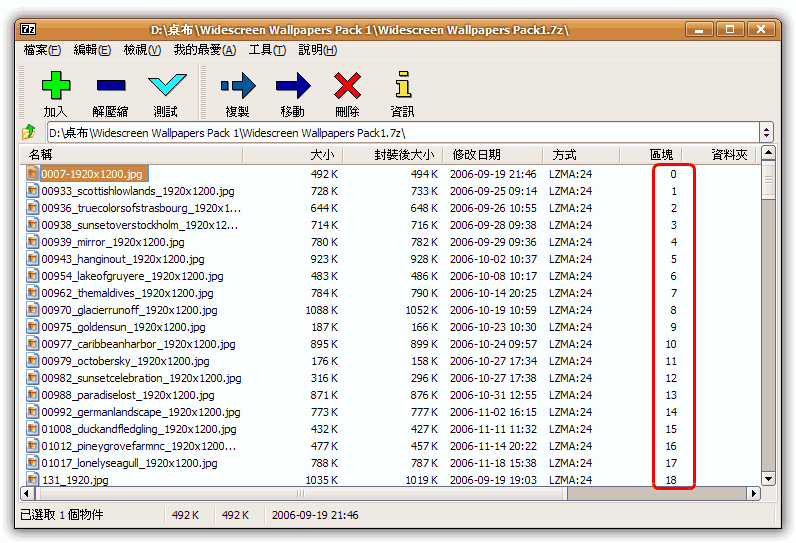Select 00962_themaldives_1920x1200.jpg
The image size is (796, 543).
coord(127,293)
